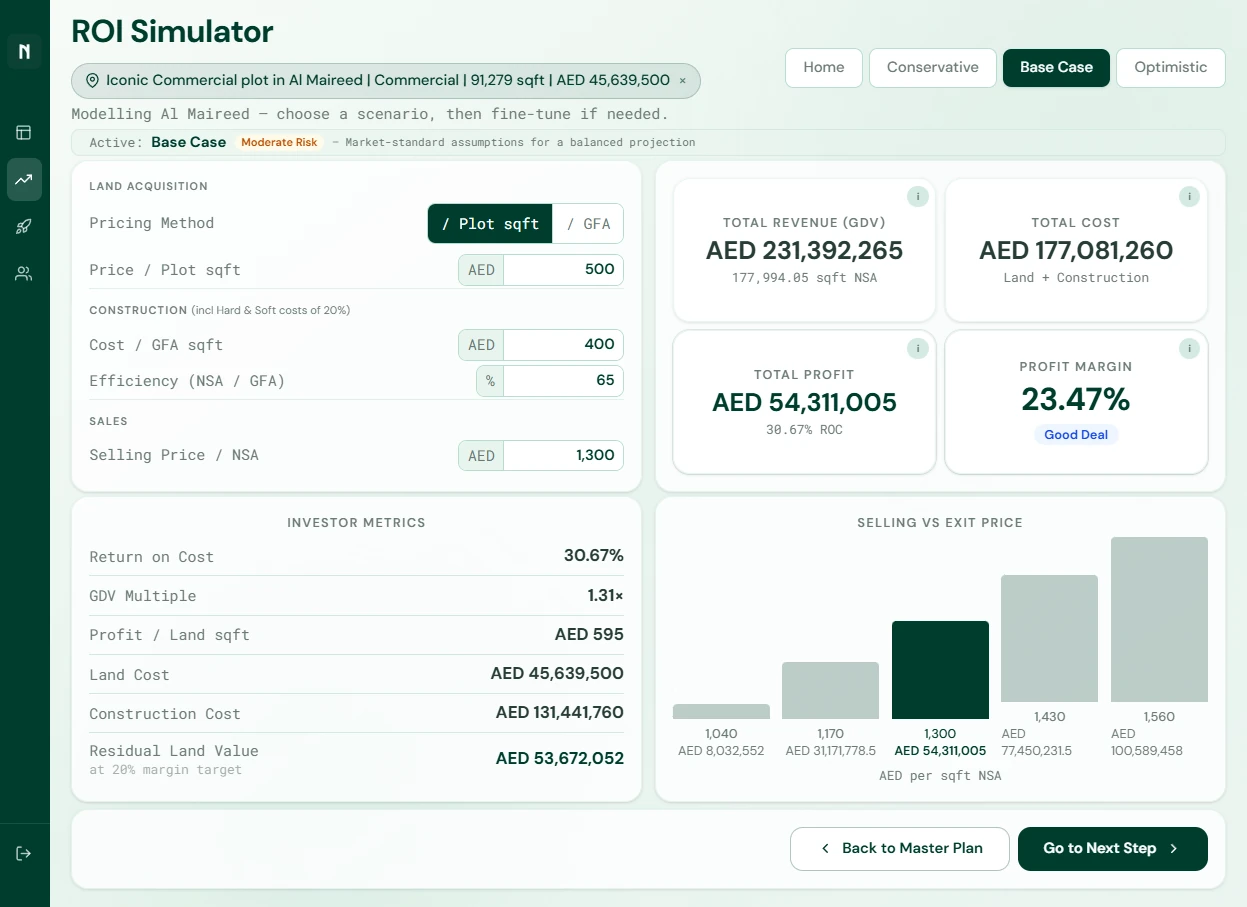
Task: Click the Go to Next Step button
Action: pos(1113,849)
